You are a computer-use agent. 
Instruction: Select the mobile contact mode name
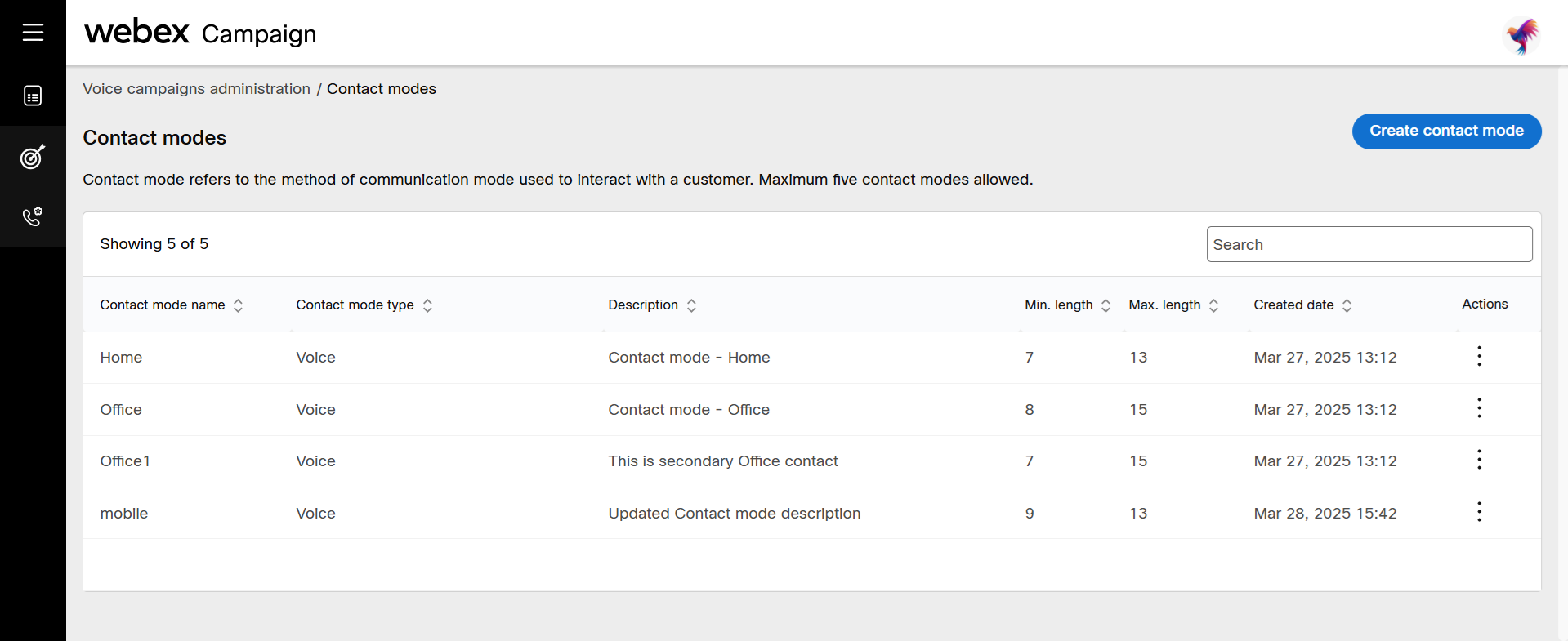click(124, 514)
